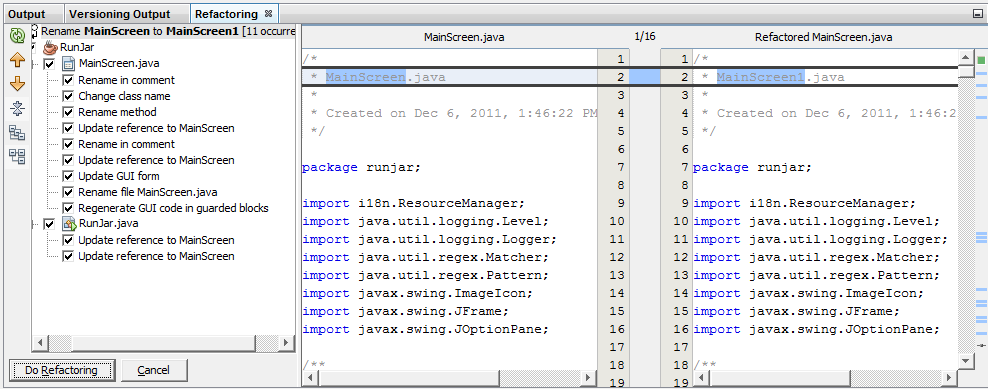Click the RunJar project coffee cup icon
The height and width of the screenshot is (389, 988).
pos(50,48)
